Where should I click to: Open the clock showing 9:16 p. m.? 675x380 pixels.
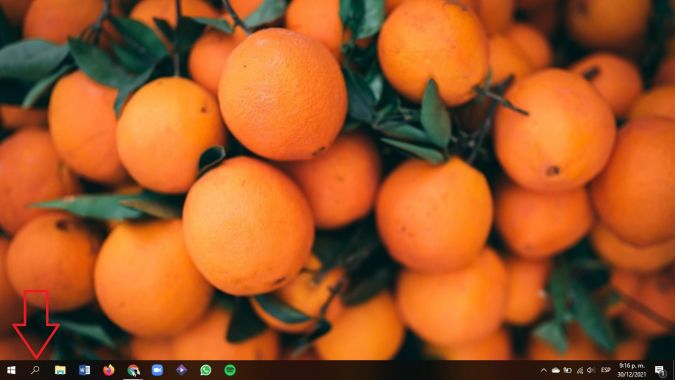[632, 370]
